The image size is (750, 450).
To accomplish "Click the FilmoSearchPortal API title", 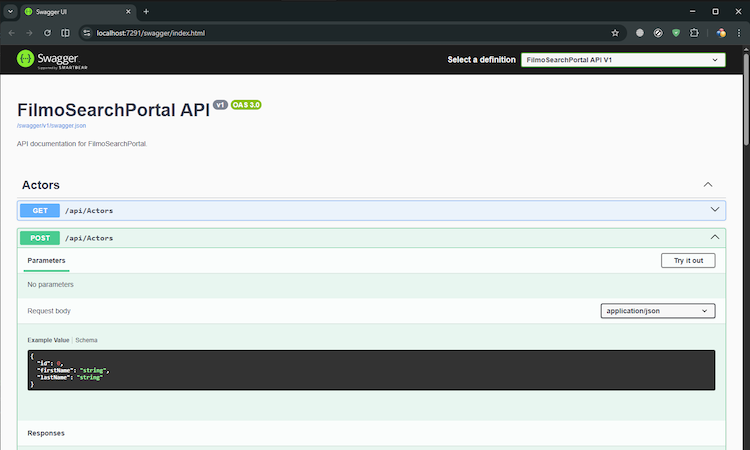I will pos(113,110).
